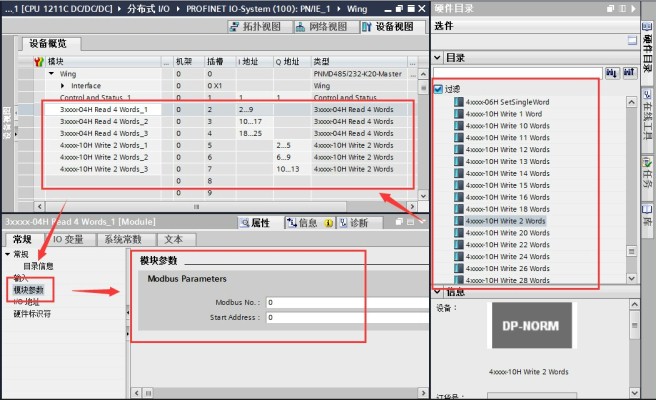Toggle the 过滤 filter checkbox

[440, 89]
